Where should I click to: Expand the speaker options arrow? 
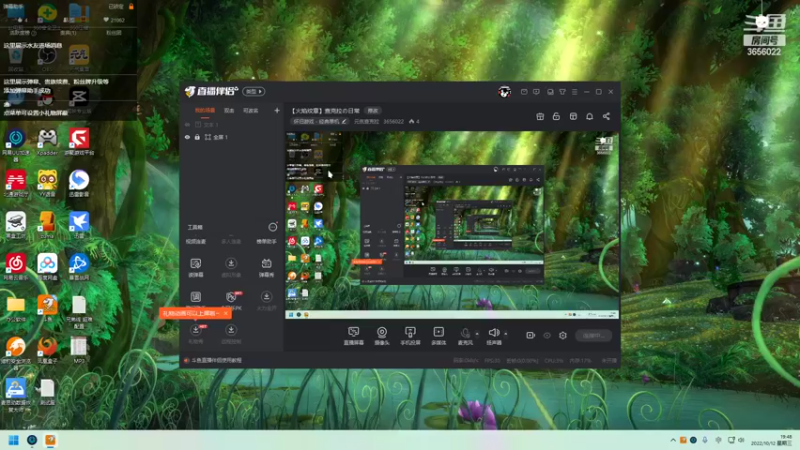[506, 334]
